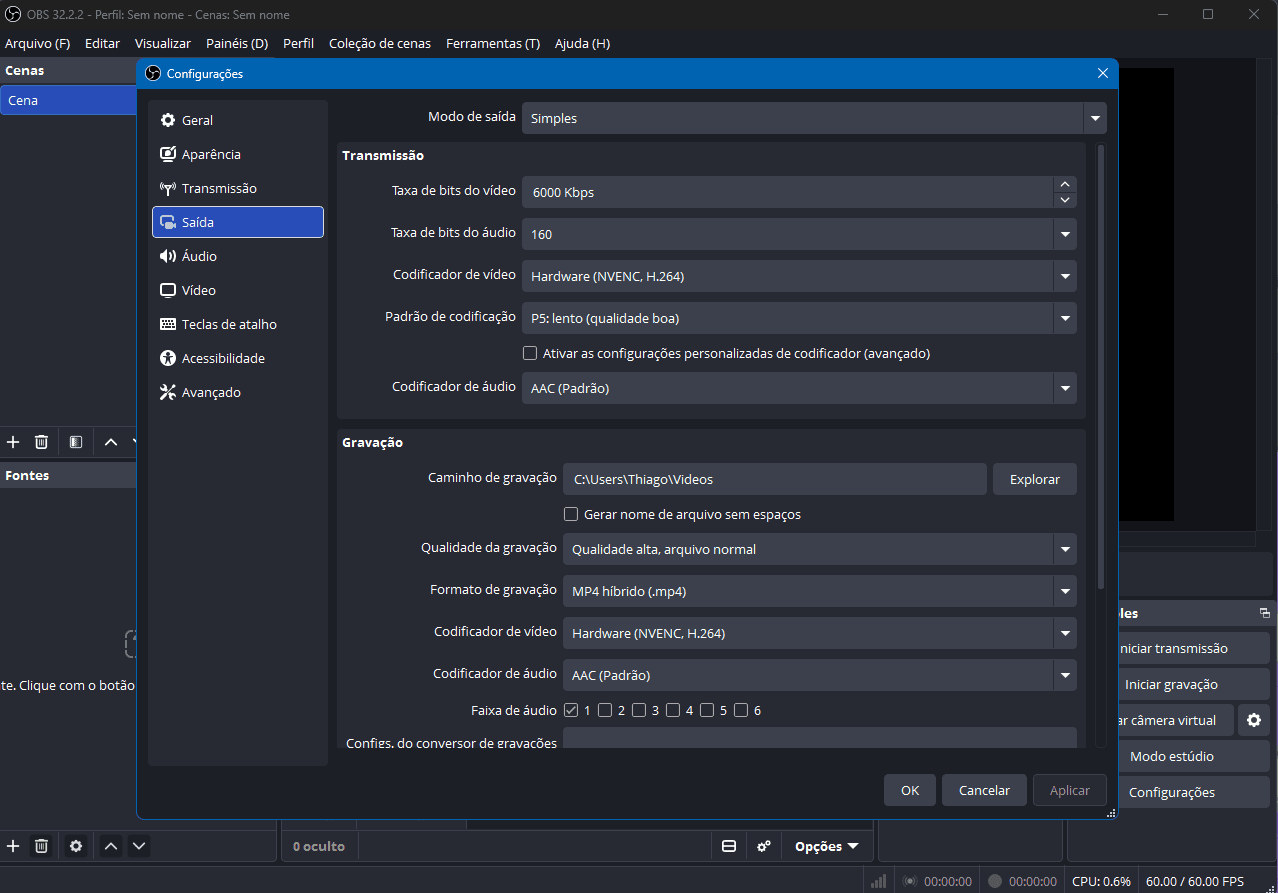Open advanced audio properties gears icon
Image resolution: width=1278 pixels, height=893 pixels.
click(x=764, y=846)
